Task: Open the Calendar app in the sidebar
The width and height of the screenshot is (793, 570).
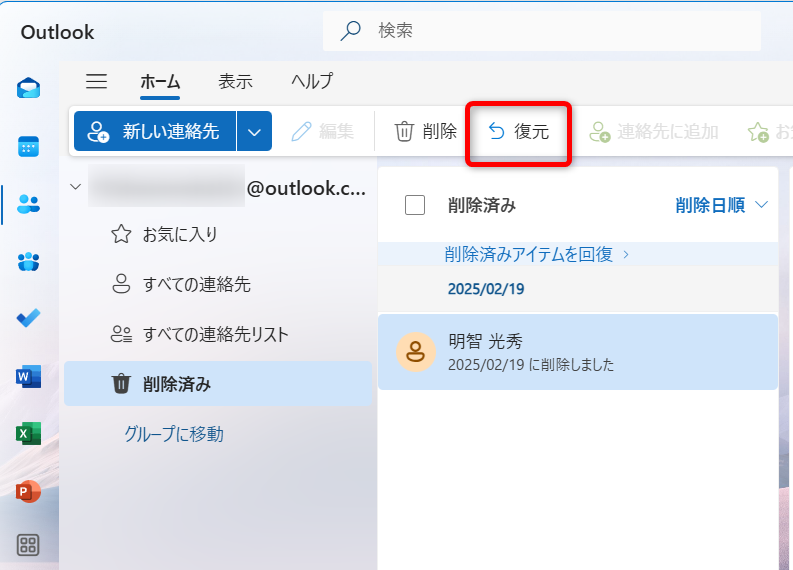Action: (x=28, y=147)
